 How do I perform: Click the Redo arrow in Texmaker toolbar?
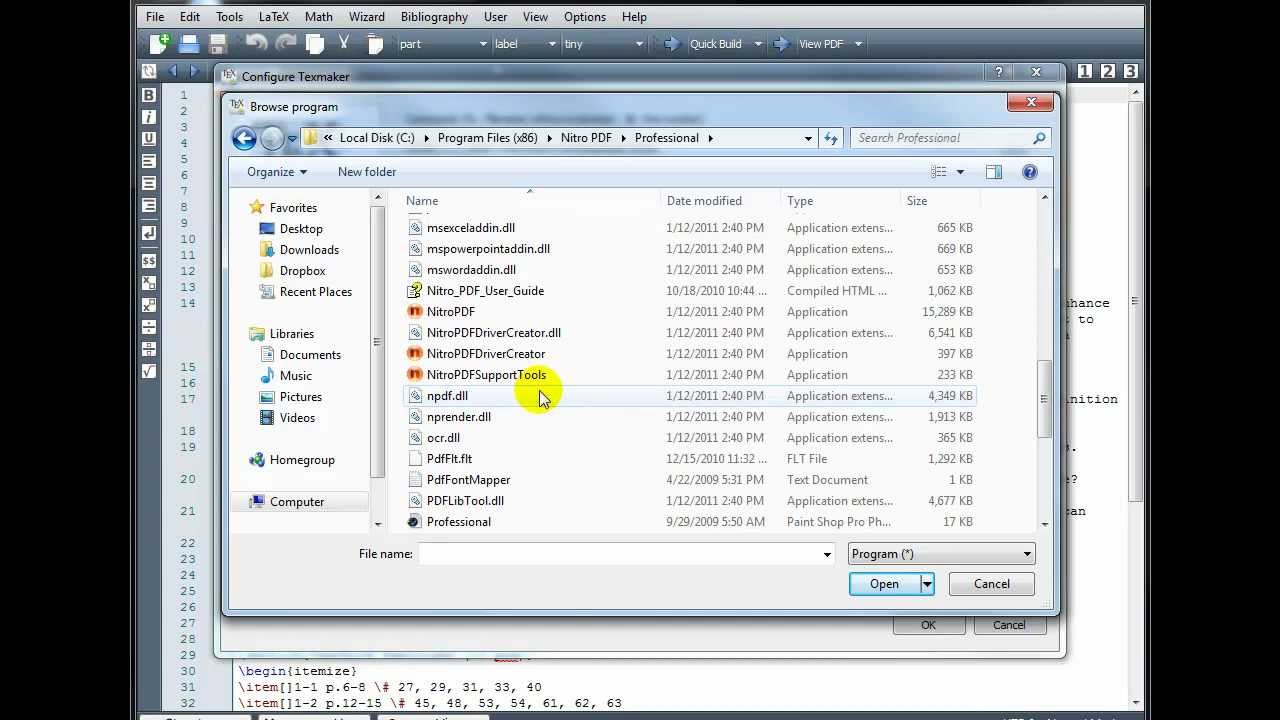click(x=286, y=43)
